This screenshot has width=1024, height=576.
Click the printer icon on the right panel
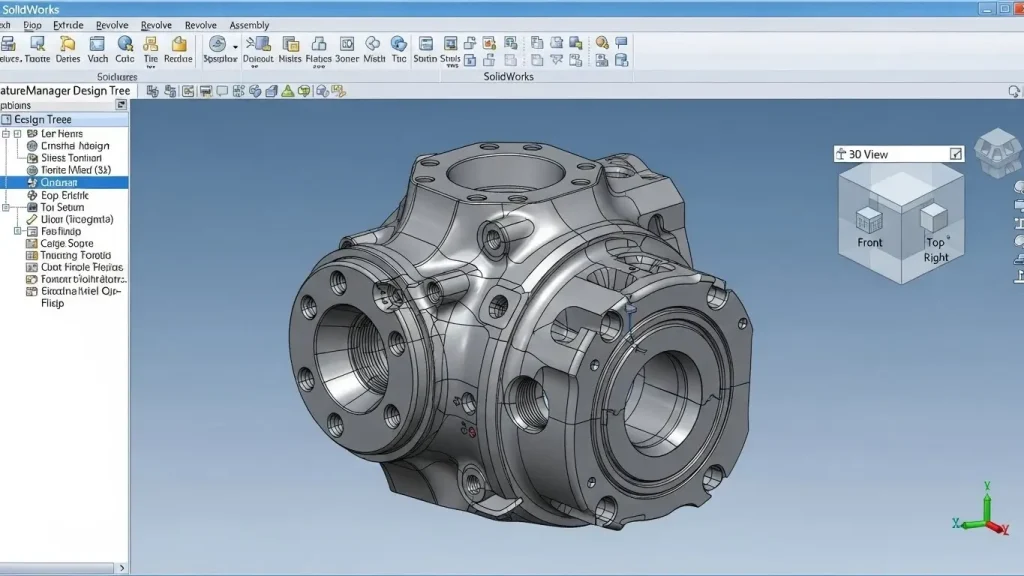tap(1017, 257)
